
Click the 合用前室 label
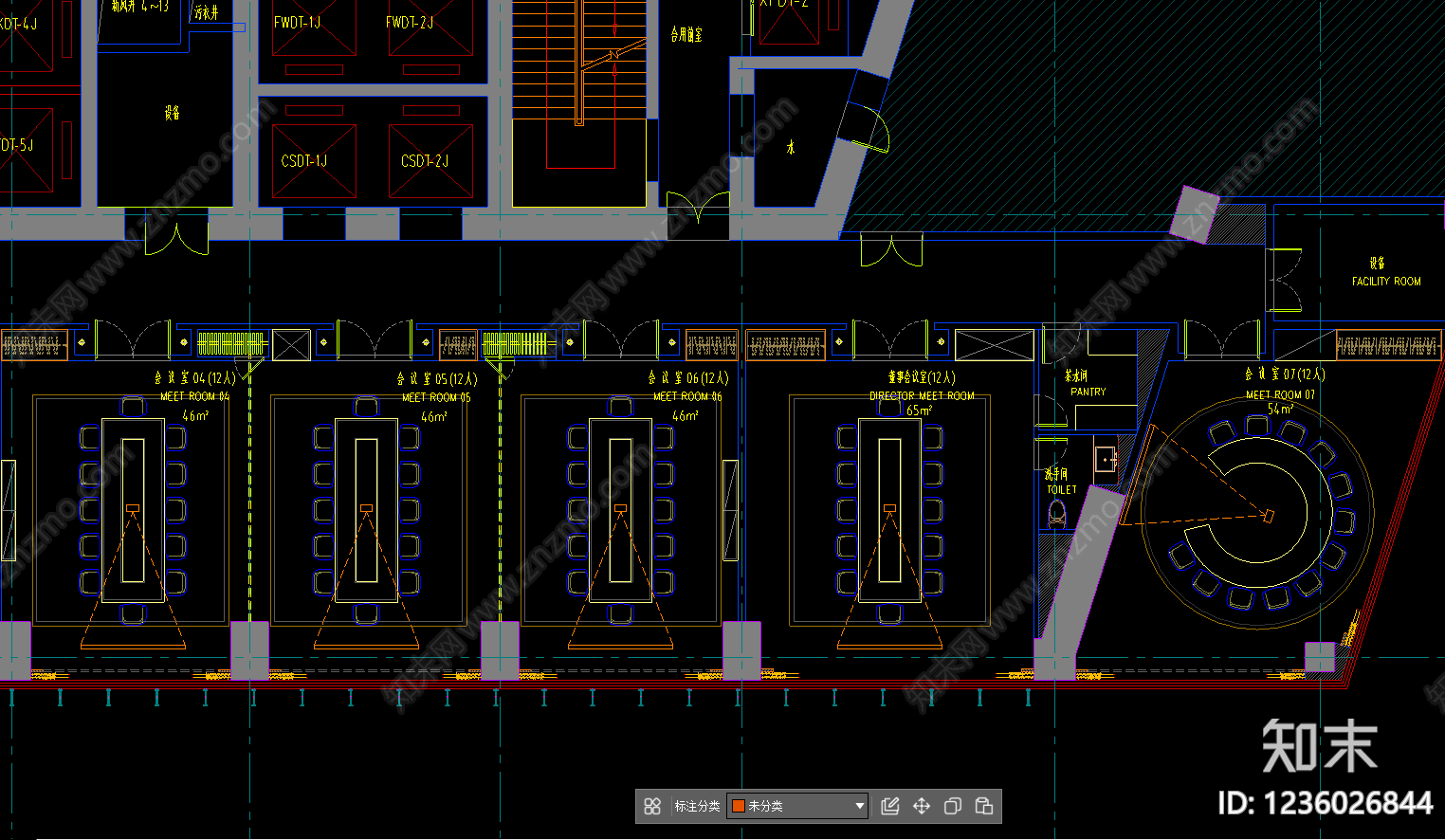(x=686, y=34)
